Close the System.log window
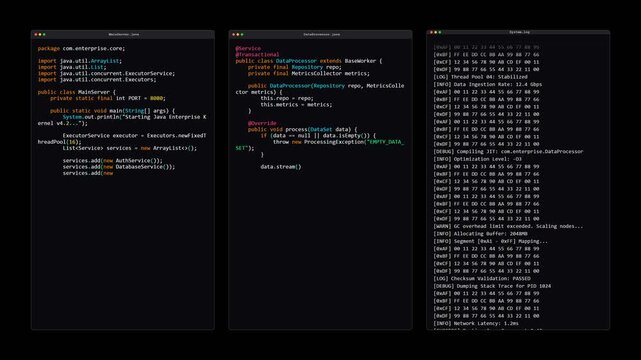The image size is (641, 360). 431,32
